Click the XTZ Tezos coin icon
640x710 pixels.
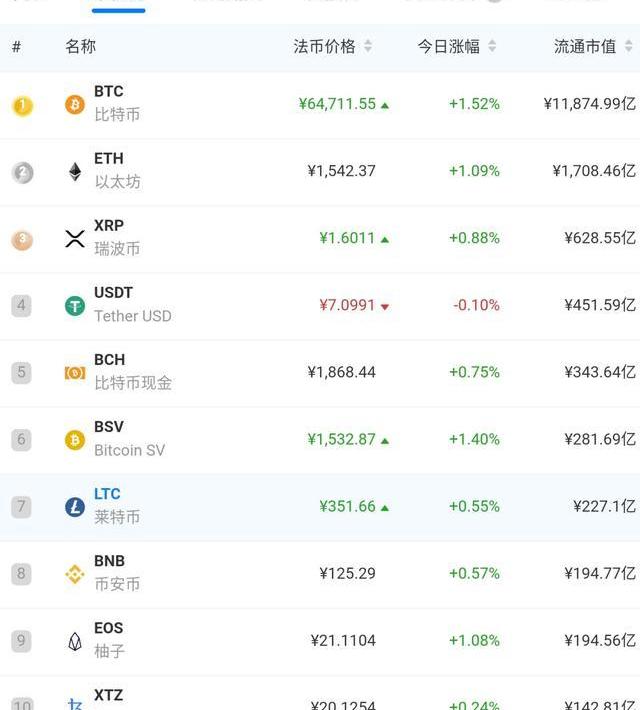[75, 704]
